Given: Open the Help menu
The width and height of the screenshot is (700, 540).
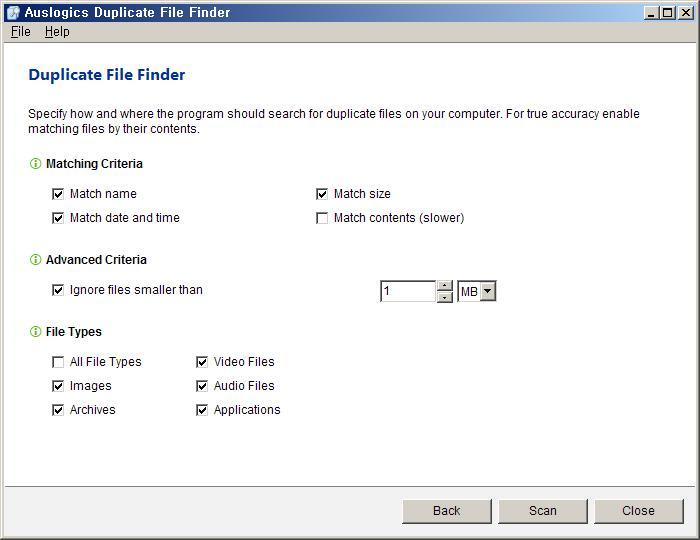Looking at the screenshot, I should (57, 32).
